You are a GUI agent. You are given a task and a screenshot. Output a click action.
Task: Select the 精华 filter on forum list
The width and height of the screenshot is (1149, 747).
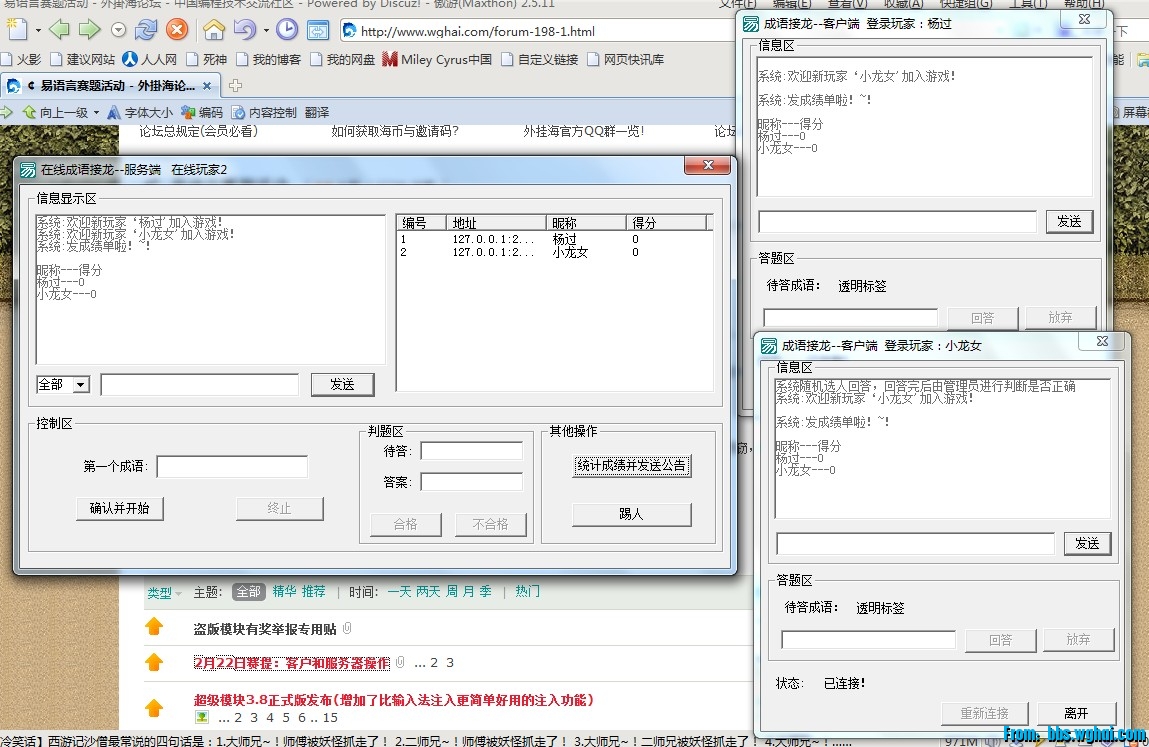[x=284, y=592]
